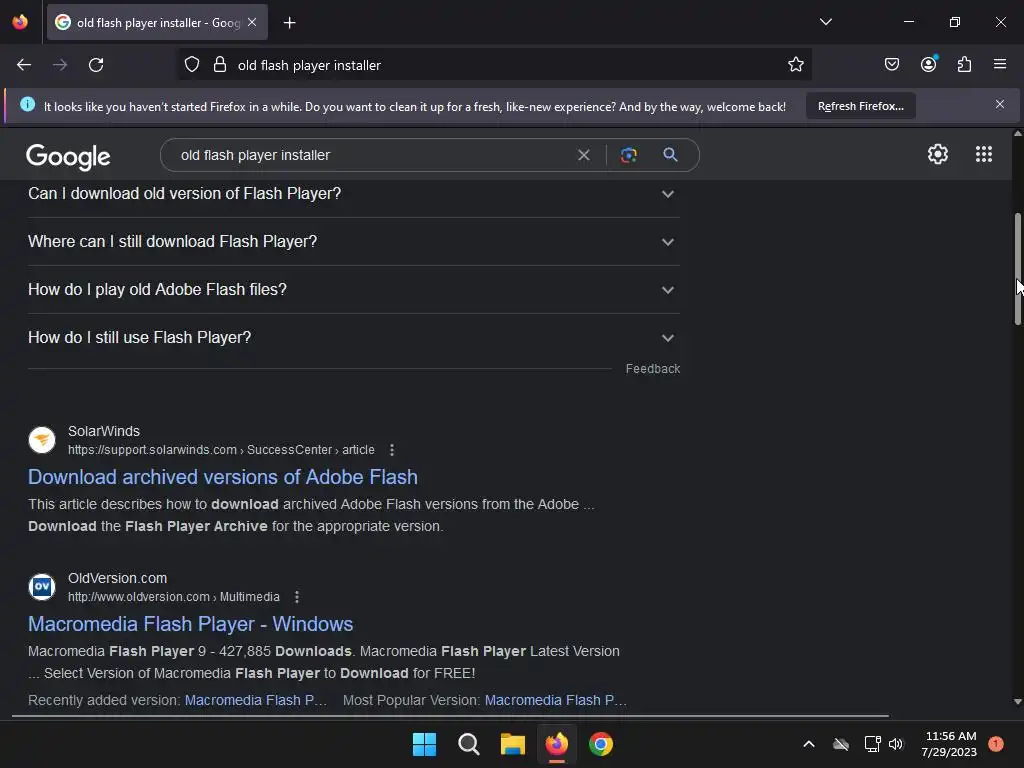This screenshot has height=768, width=1024.
Task: Click the OldVersion.com site favicon
Action: coord(42,586)
